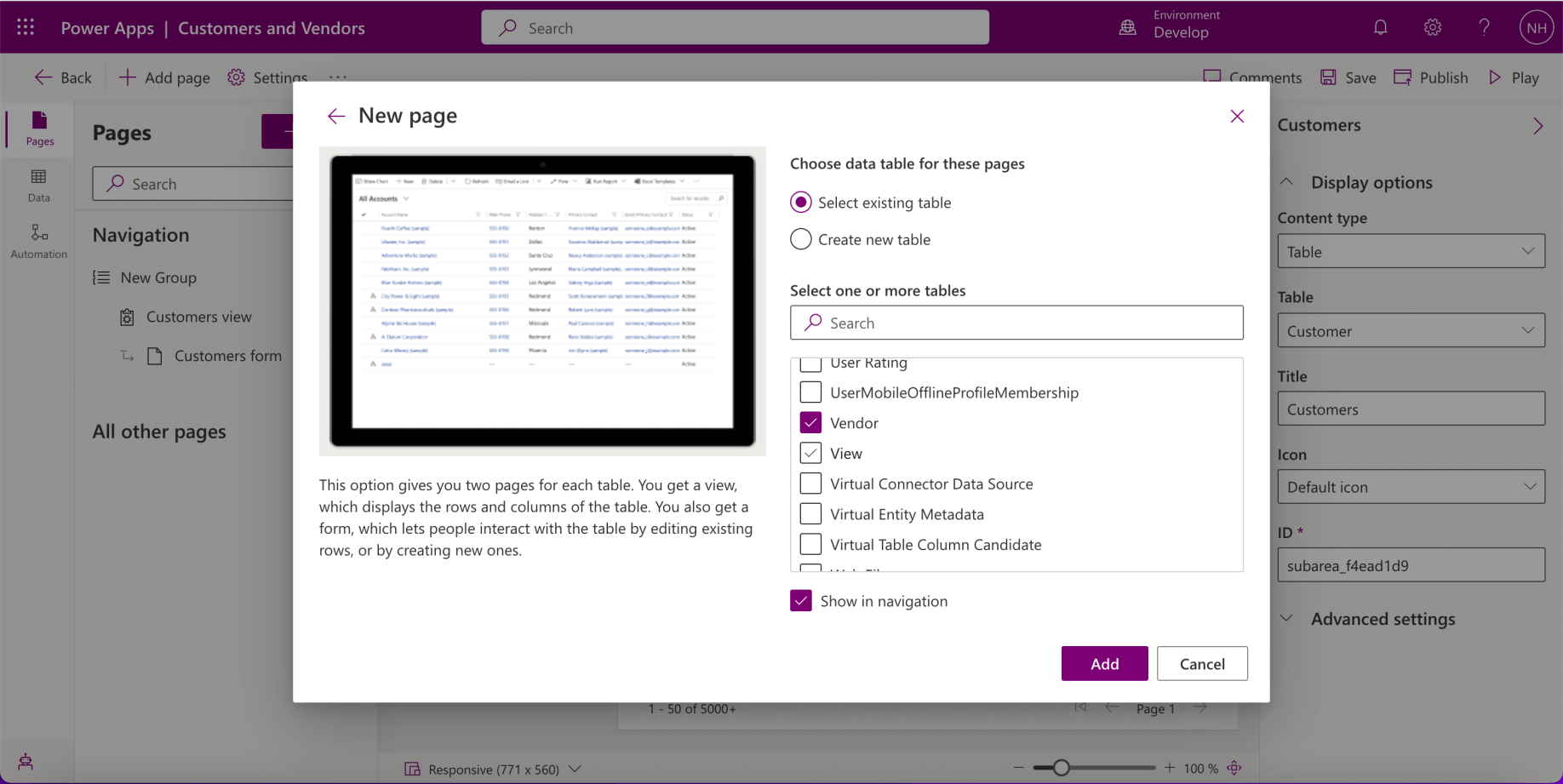Open the Data sidebar panel
The image size is (1563, 784).
click(x=38, y=185)
